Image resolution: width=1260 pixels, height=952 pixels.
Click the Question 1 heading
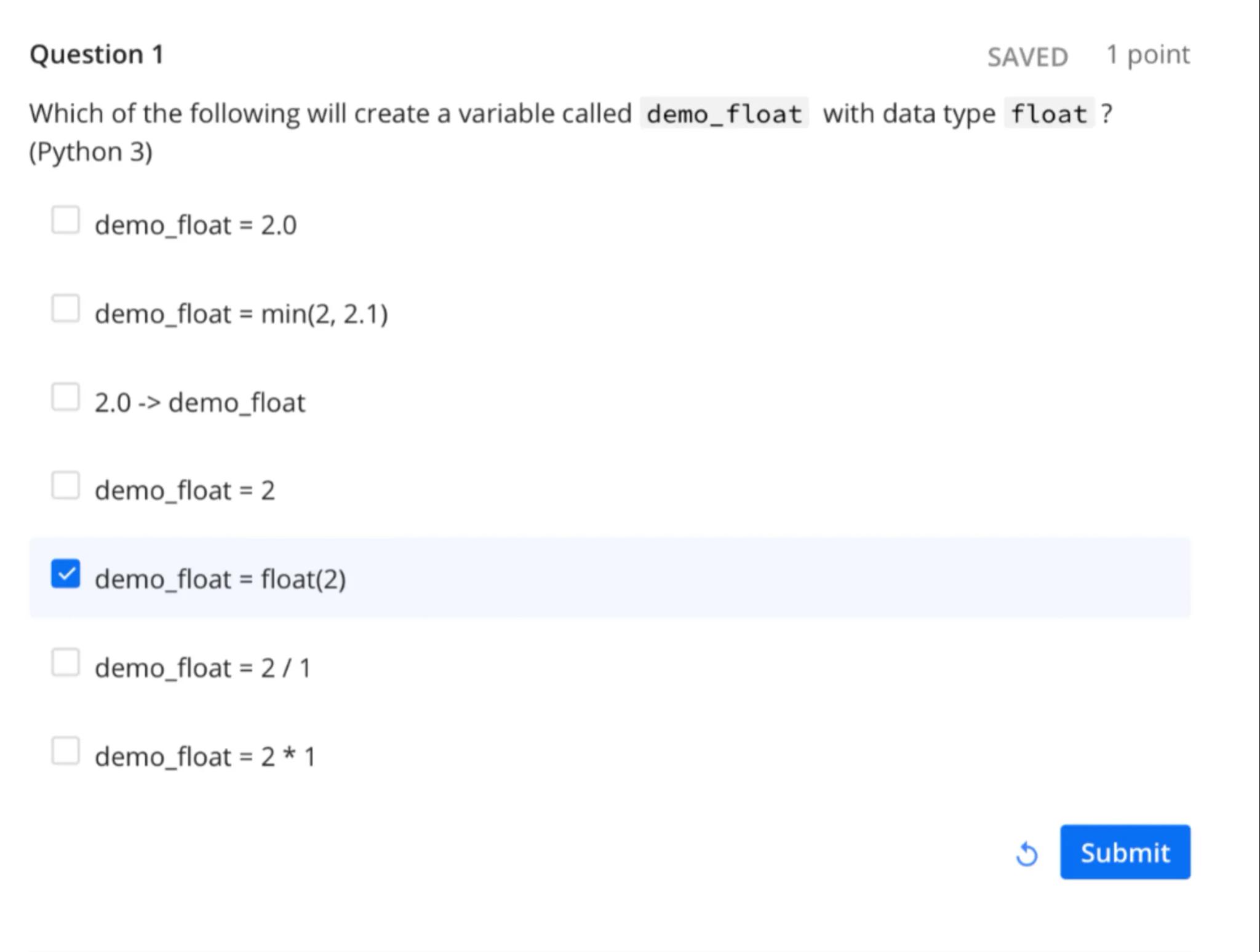97,54
